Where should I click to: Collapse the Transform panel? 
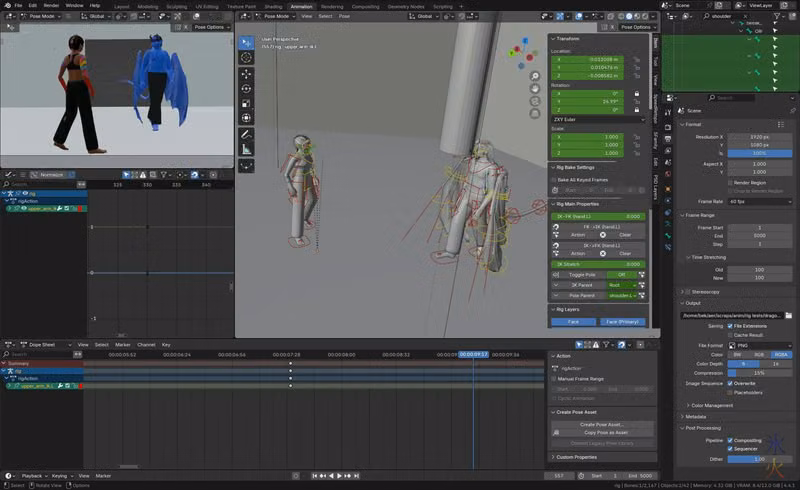pos(568,39)
